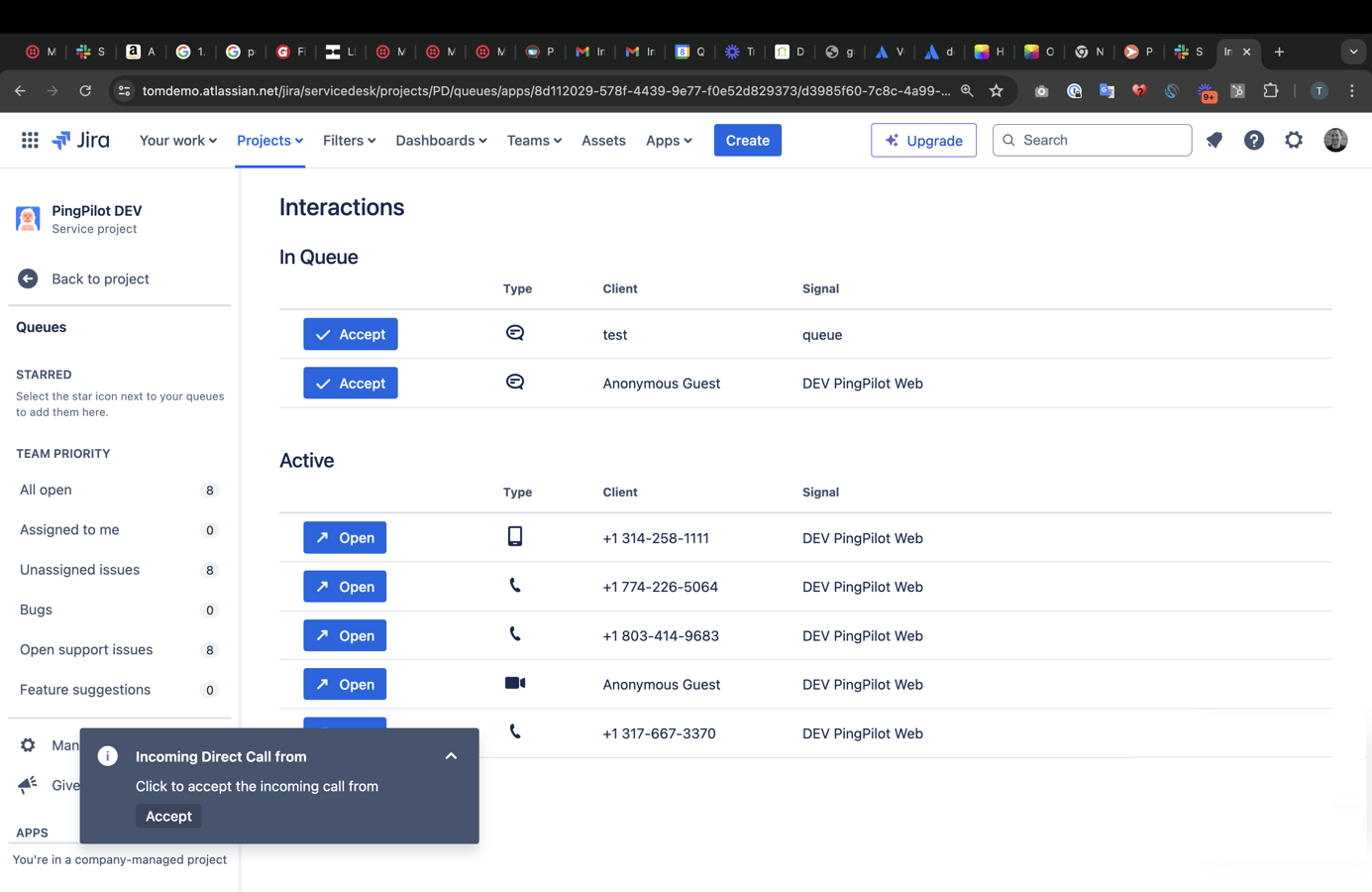
Task: Expand the Your work dropdown
Action: pos(177,141)
